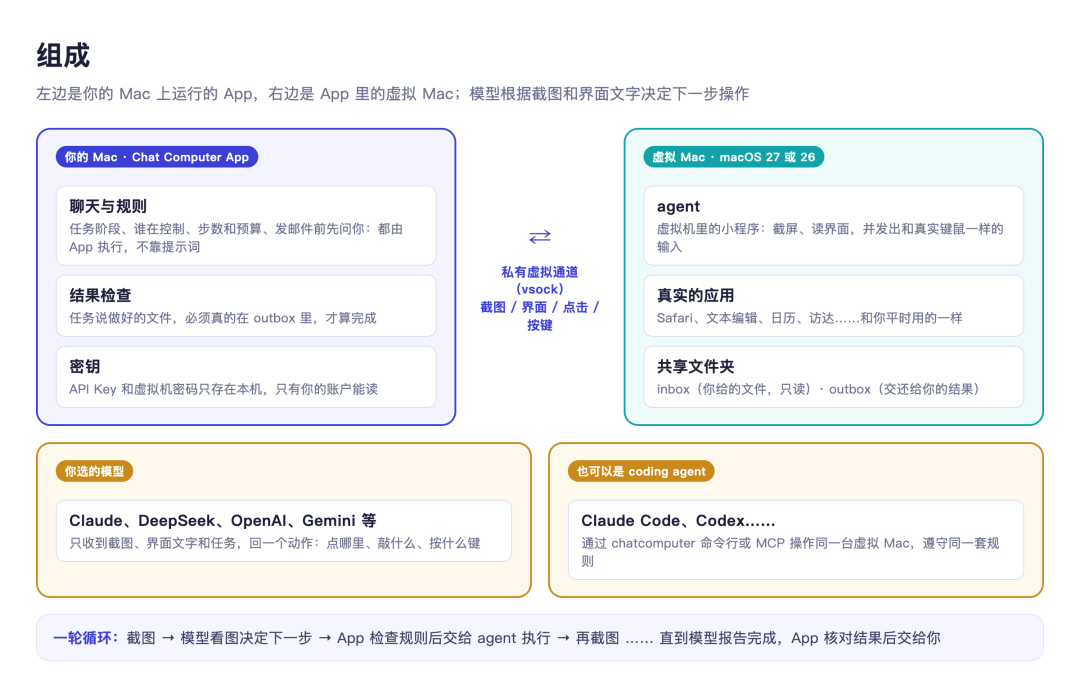The width and height of the screenshot is (1080, 697).
Task: Click the description starting with 只收到截图
Action: (x=275, y=543)
